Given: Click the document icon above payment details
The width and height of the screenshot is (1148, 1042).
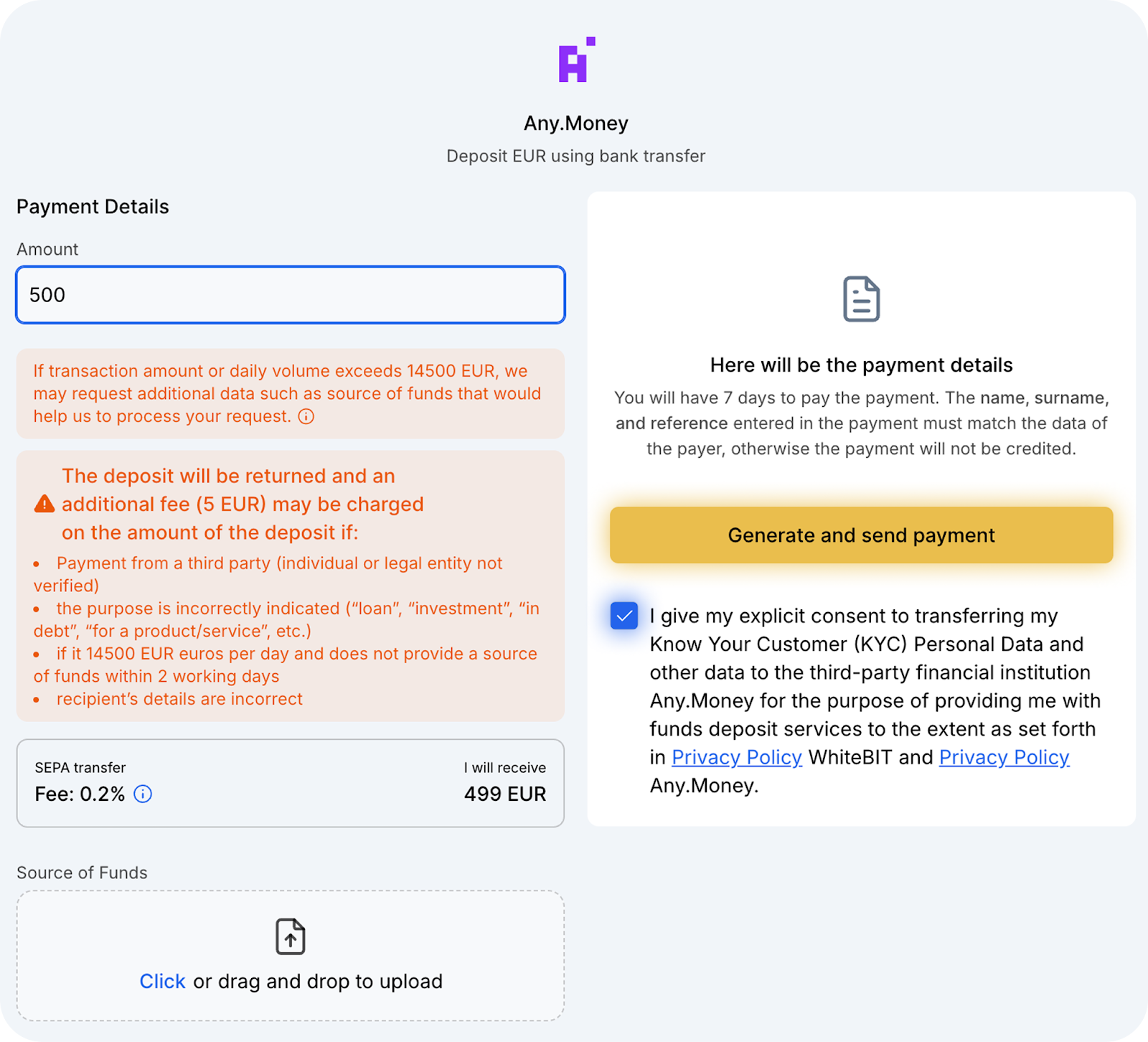Looking at the screenshot, I should [x=861, y=299].
